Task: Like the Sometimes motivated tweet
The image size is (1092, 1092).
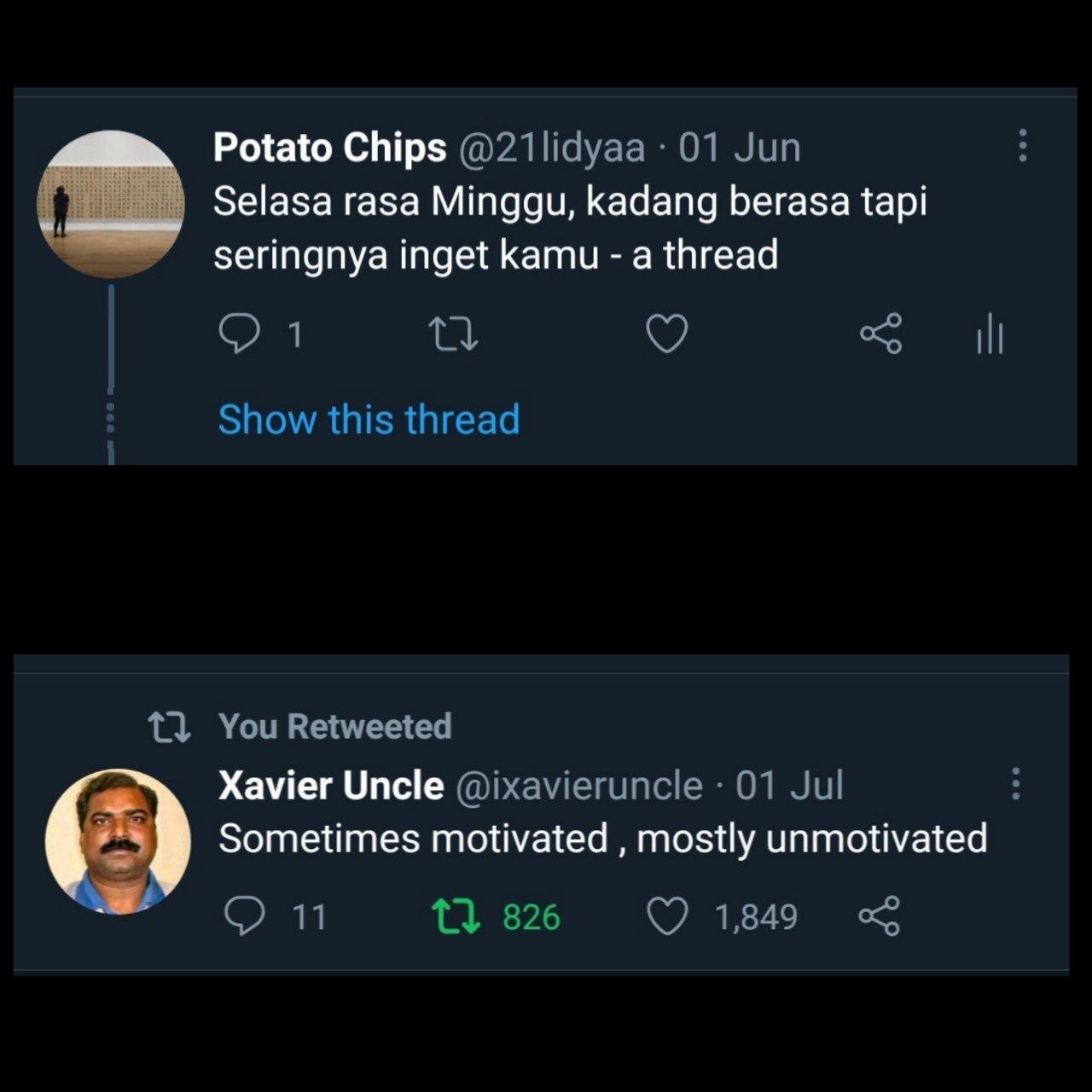Action: point(668,917)
